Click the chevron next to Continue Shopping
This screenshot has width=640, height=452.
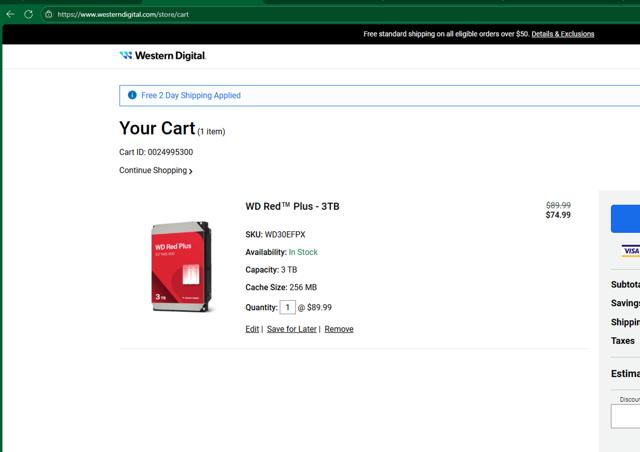coord(191,171)
